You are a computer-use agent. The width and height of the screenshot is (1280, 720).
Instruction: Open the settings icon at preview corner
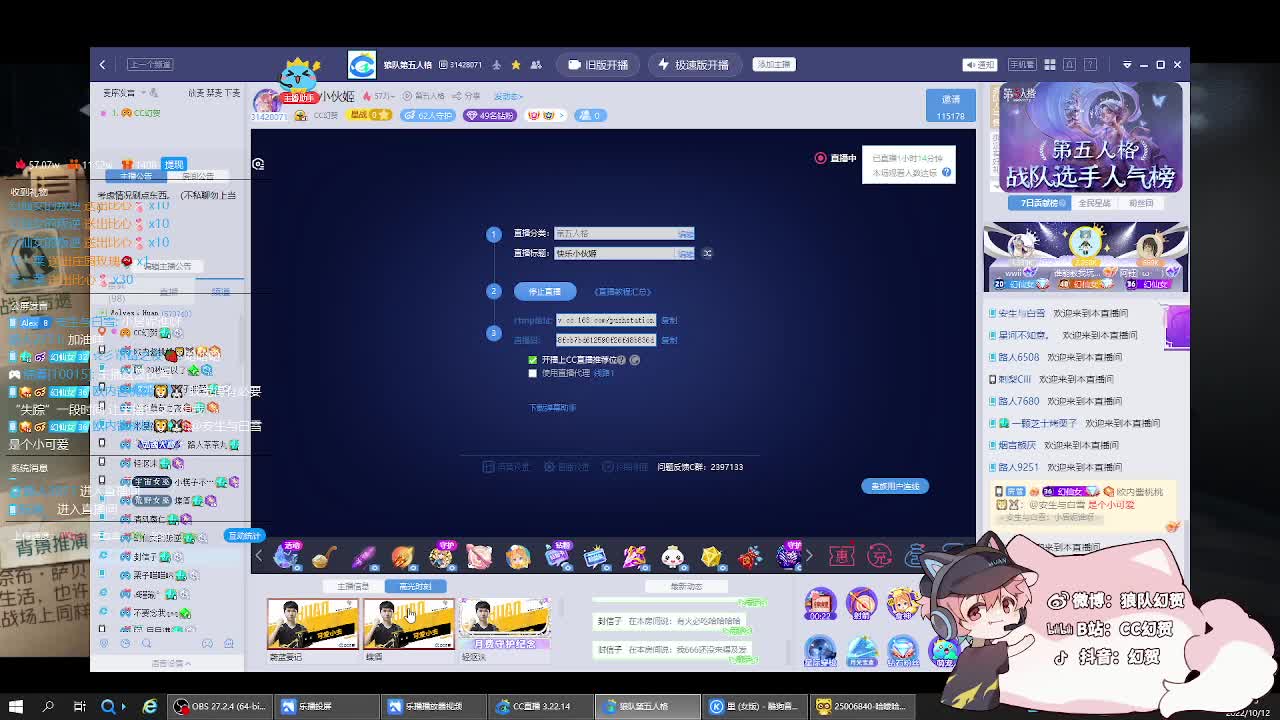pyautogui.click(x=258, y=164)
